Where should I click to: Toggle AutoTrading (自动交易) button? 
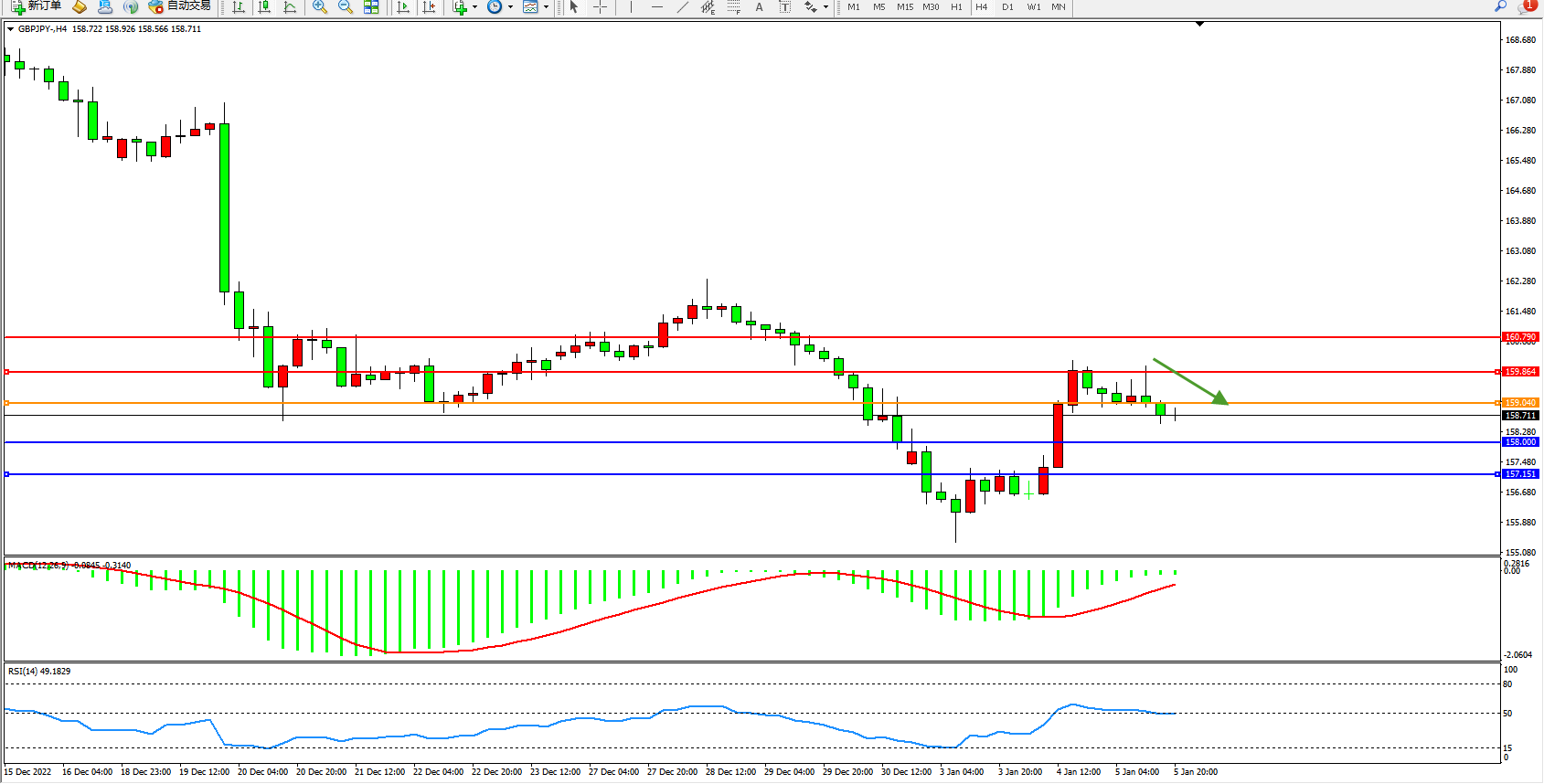180,6
